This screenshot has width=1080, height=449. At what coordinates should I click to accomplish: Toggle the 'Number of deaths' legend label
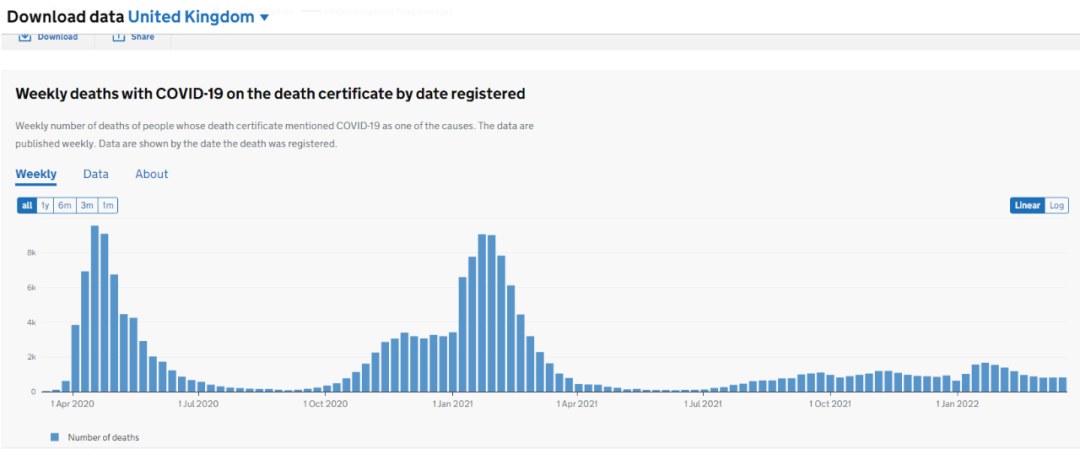(103, 437)
